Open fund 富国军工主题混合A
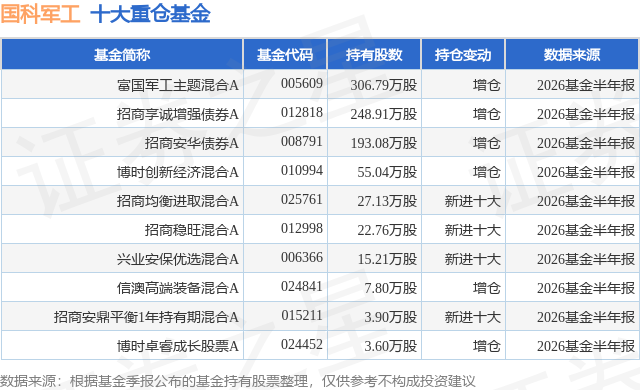This screenshot has width=640, height=390. 178,85
